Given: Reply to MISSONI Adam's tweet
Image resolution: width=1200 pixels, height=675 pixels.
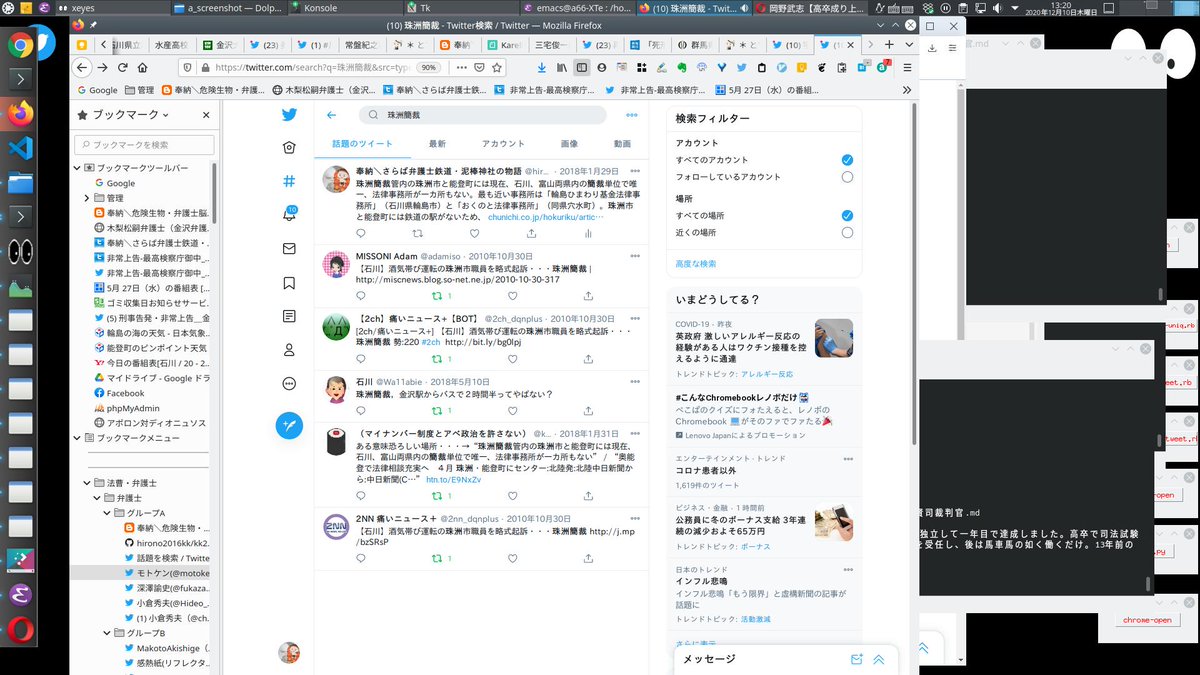Looking at the screenshot, I should (361, 296).
